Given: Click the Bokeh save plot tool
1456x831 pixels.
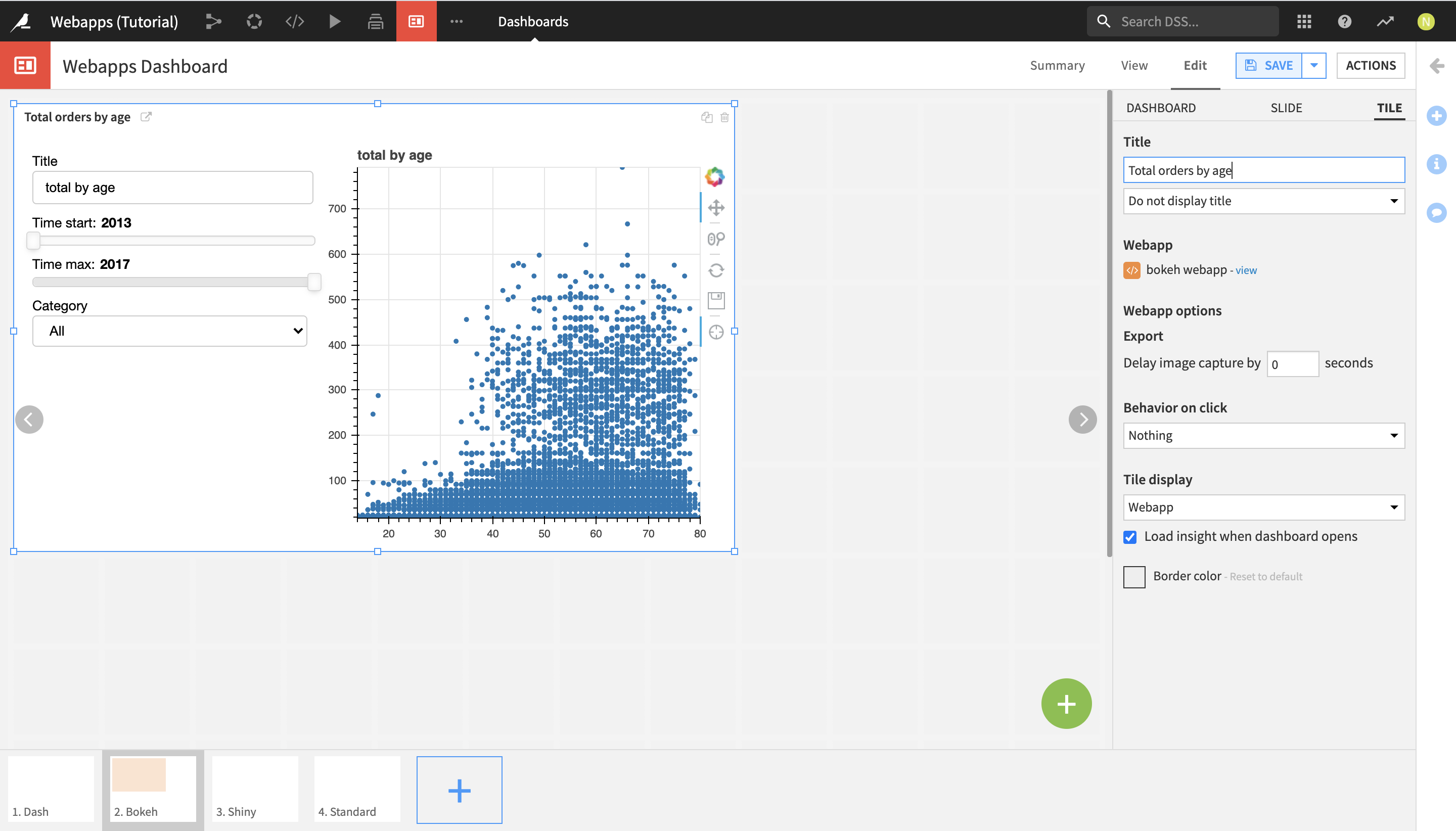Looking at the screenshot, I should point(716,301).
